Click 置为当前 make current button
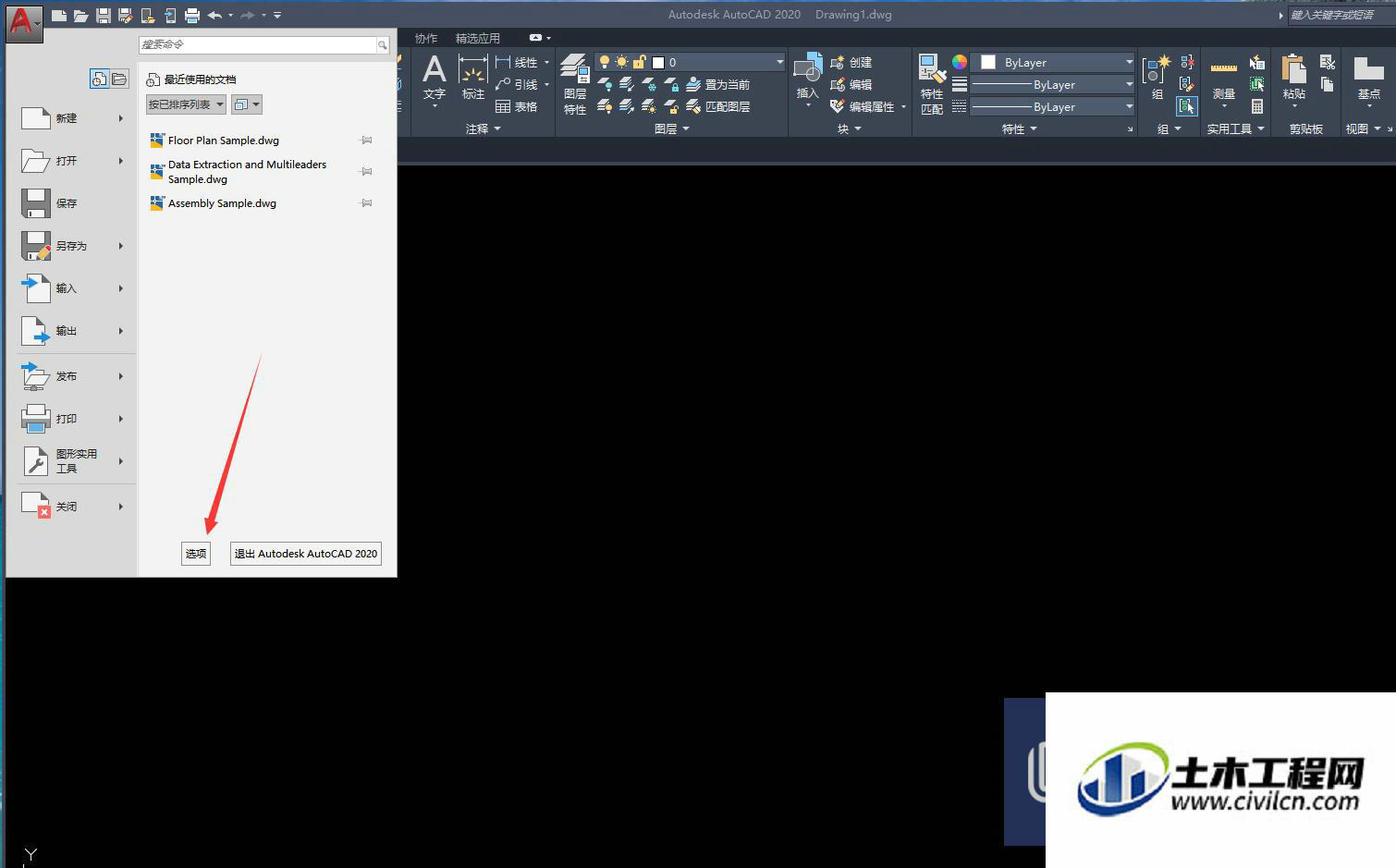Screen dimensions: 1396x868 (x=718, y=84)
